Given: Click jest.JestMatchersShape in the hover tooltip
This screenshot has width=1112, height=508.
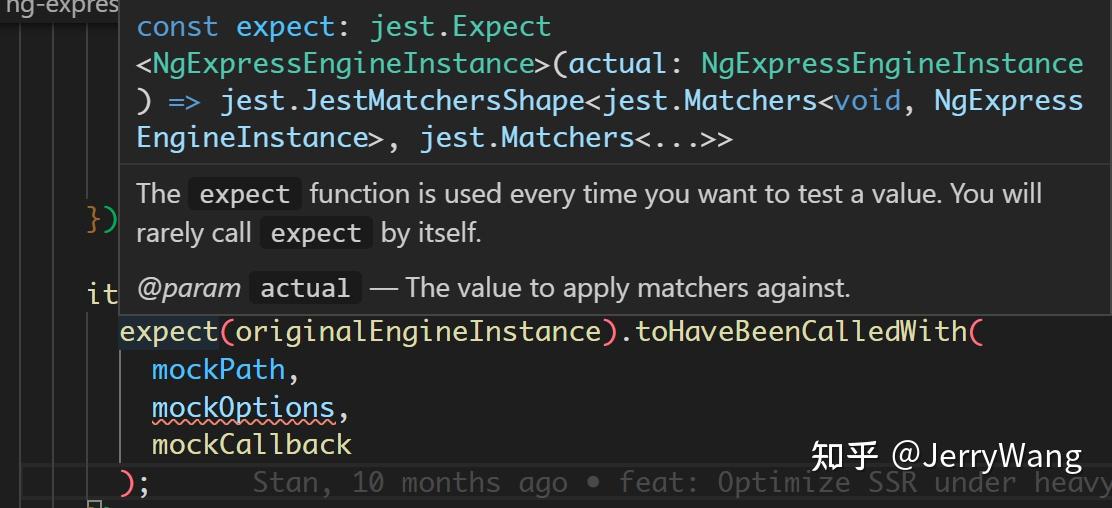Looking at the screenshot, I should [402, 101].
